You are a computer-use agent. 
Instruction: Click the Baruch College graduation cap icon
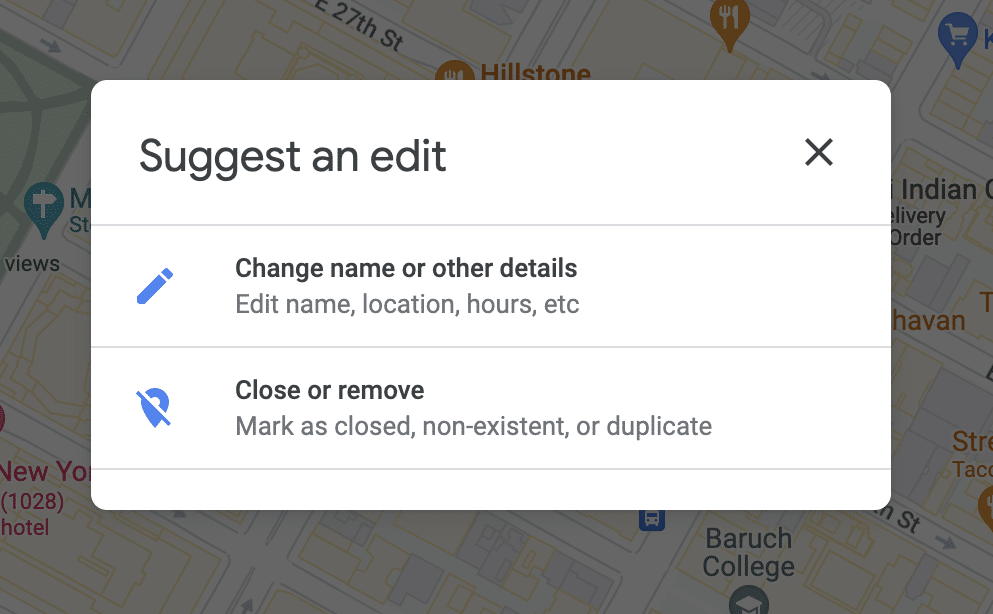pyautogui.click(x=749, y=600)
